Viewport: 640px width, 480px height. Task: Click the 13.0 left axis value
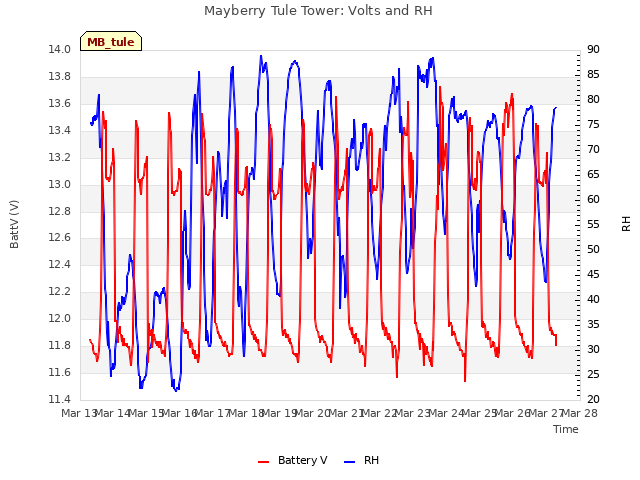(x=60, y=184)
